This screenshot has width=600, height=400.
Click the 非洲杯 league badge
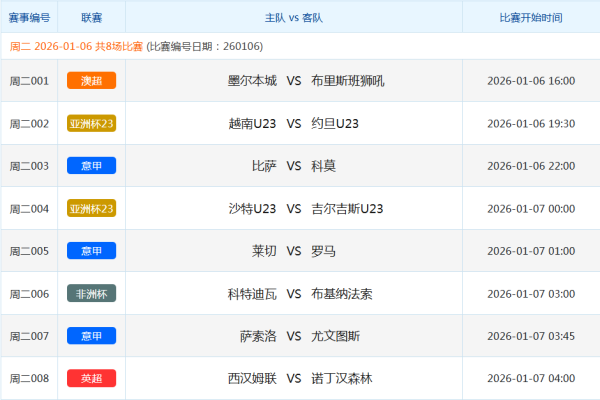[x=91, y=294]
